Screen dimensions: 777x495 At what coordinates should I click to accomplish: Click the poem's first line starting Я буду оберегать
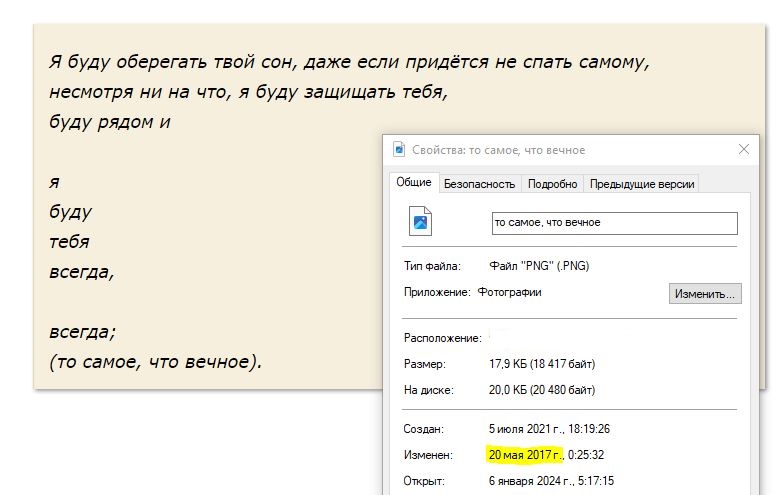(349, 62)
